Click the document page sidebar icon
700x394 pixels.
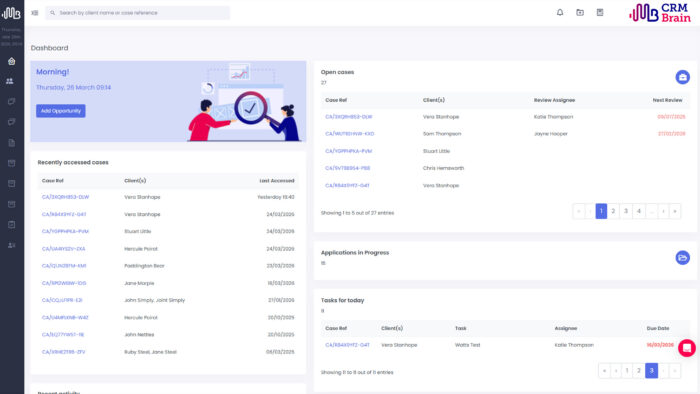12,143
